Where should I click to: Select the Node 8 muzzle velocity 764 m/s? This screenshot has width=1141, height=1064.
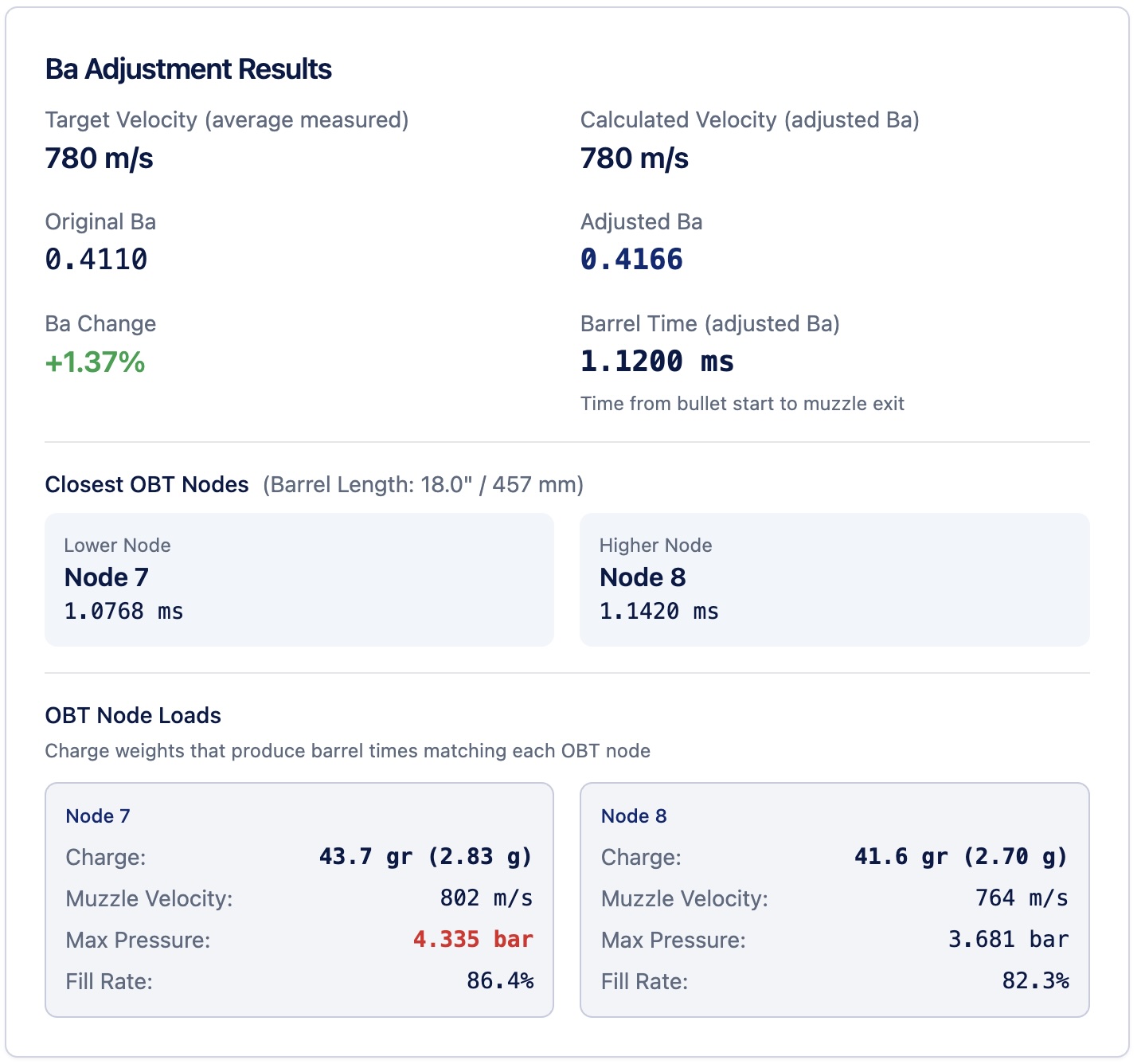pos(1022,898)
